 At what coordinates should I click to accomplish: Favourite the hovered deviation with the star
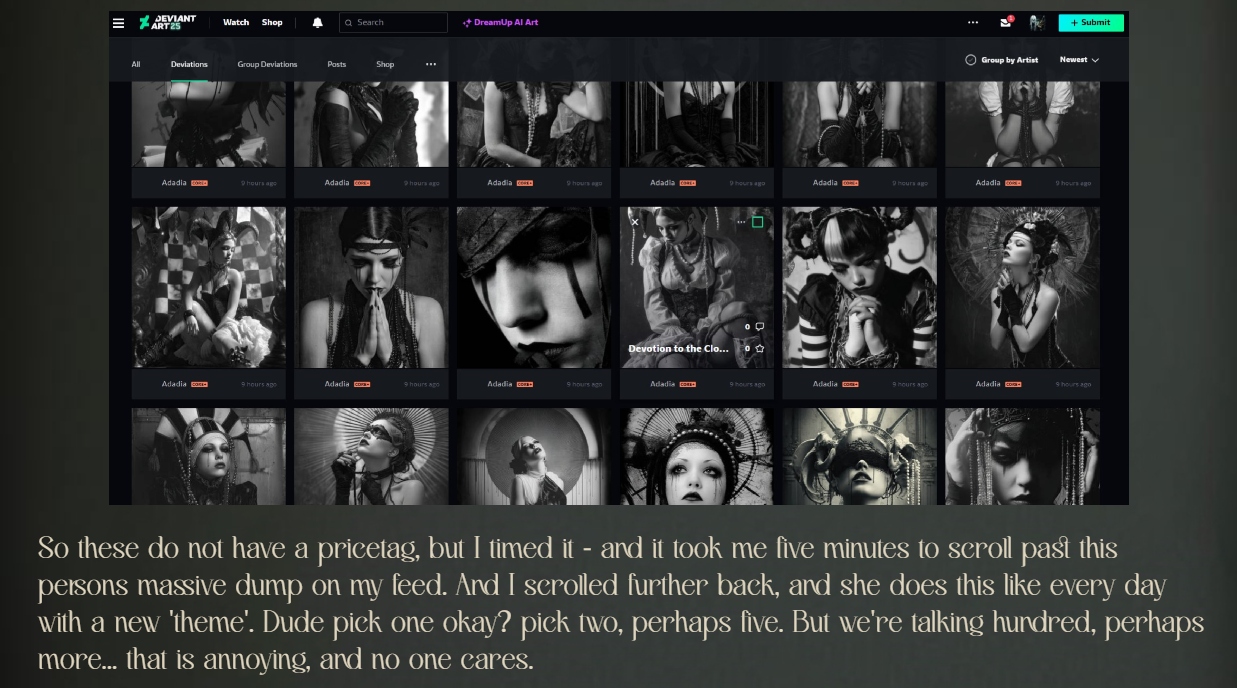pyautogui.click(x=759, y=349)
